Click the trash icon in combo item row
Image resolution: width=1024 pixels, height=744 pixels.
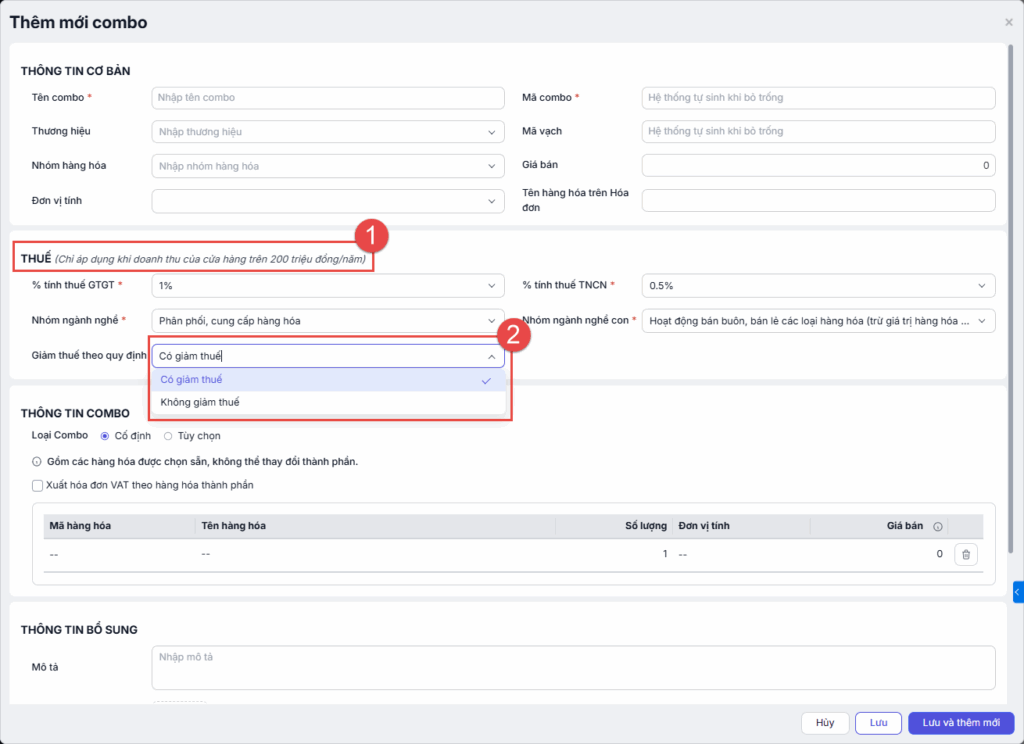[965, 554]
